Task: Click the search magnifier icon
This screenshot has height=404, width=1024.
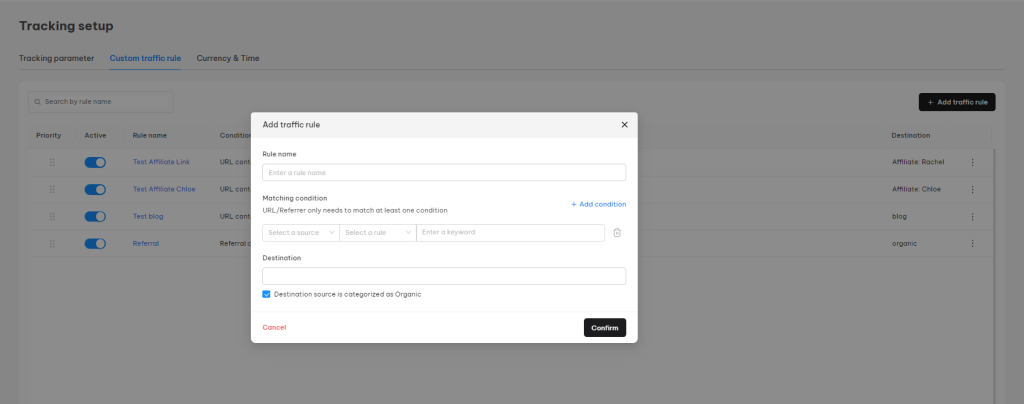Action: pyautogui.click(x=38, y=102)
